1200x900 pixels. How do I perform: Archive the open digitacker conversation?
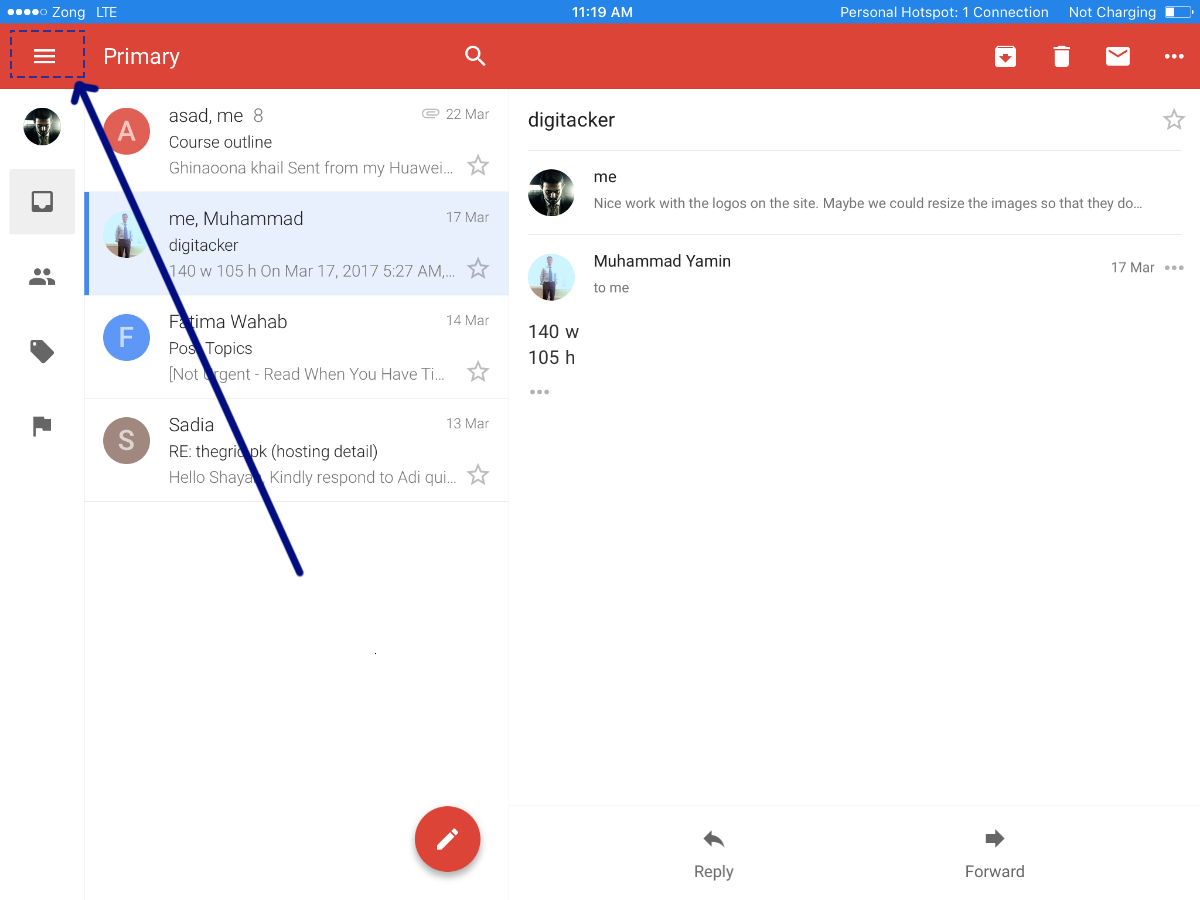point(1005,57)
